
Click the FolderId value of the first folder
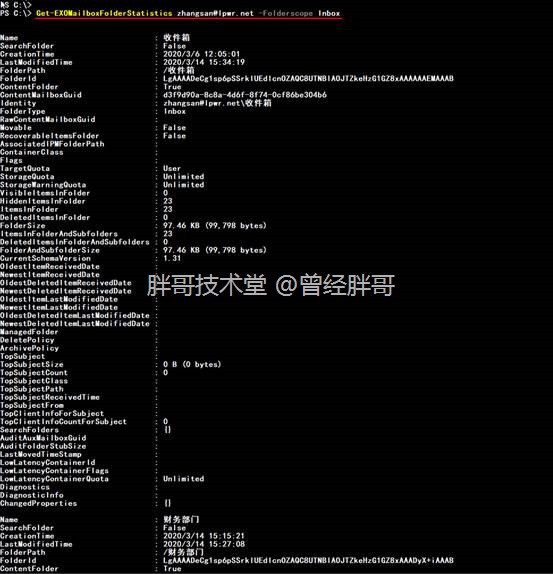[x=308, y=78]
